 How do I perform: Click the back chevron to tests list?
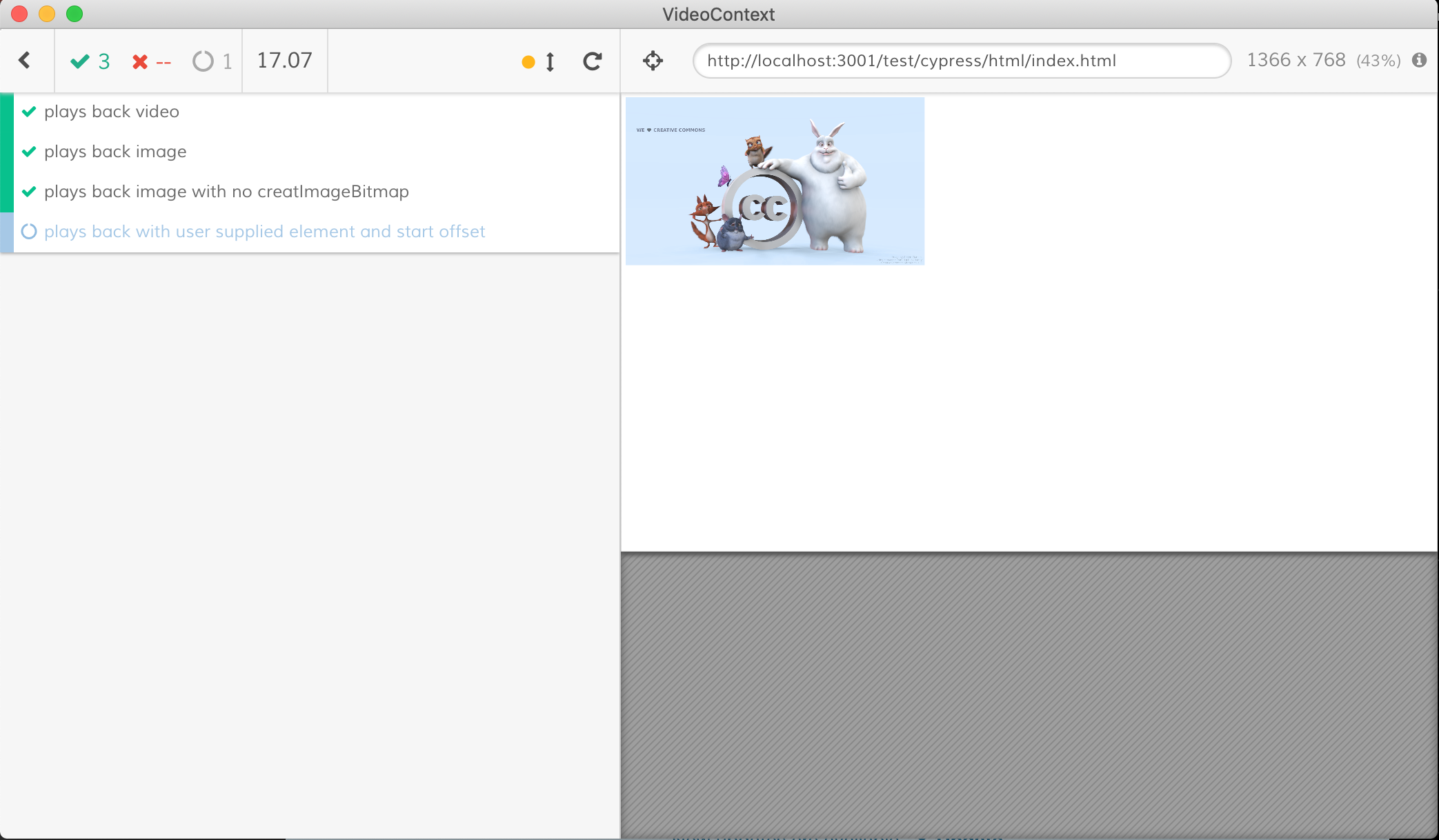coord(25,61)
